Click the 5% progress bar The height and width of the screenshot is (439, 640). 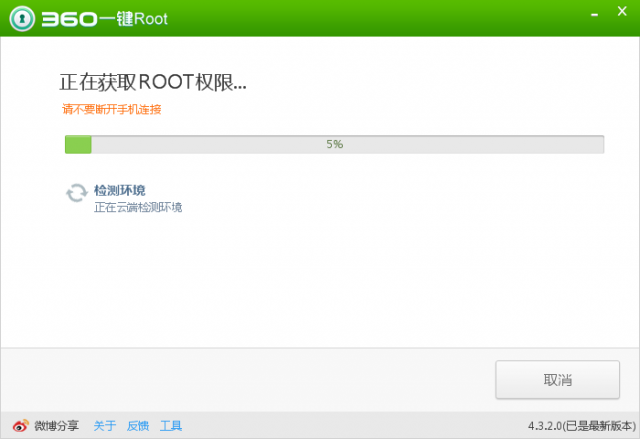click(334, 144)
